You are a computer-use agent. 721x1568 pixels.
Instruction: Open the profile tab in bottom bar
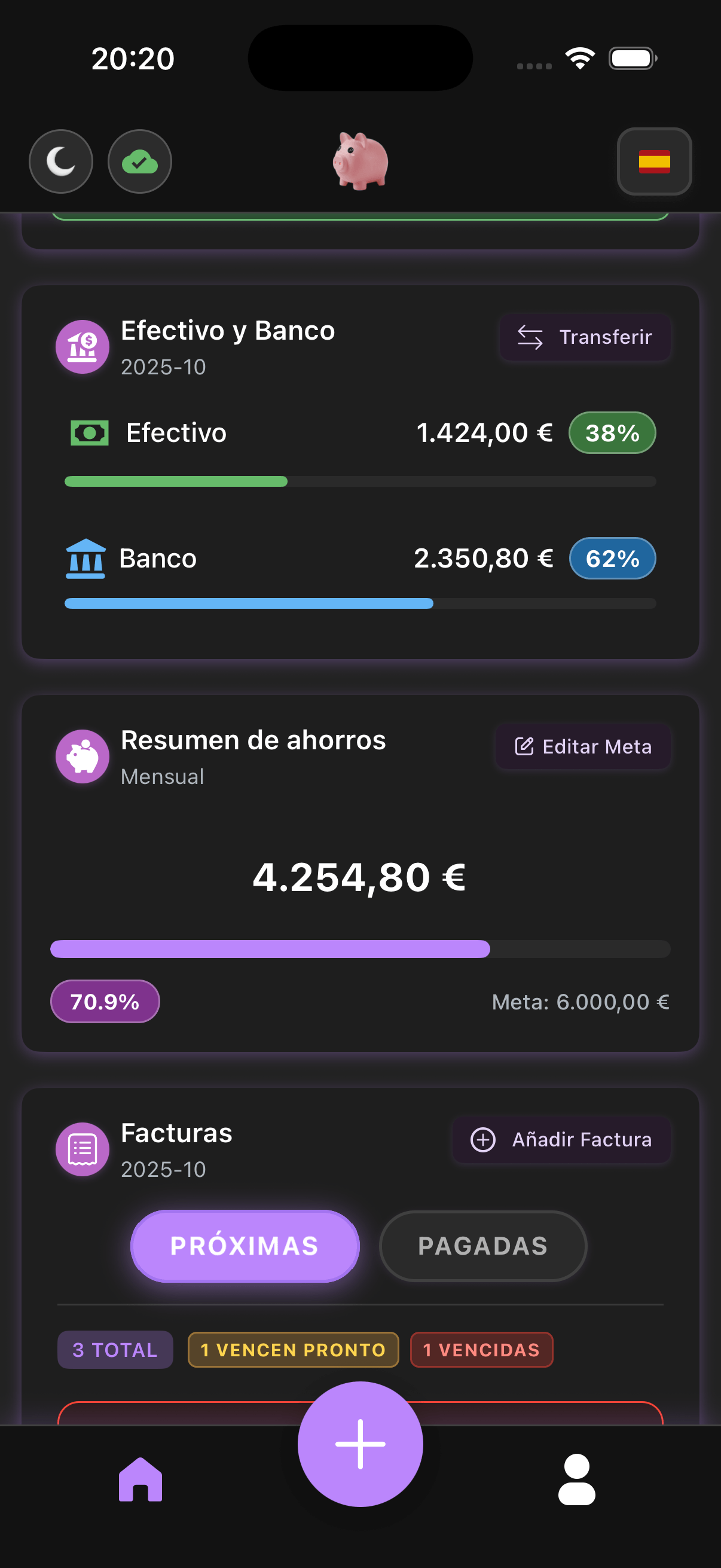[576, 1479]
